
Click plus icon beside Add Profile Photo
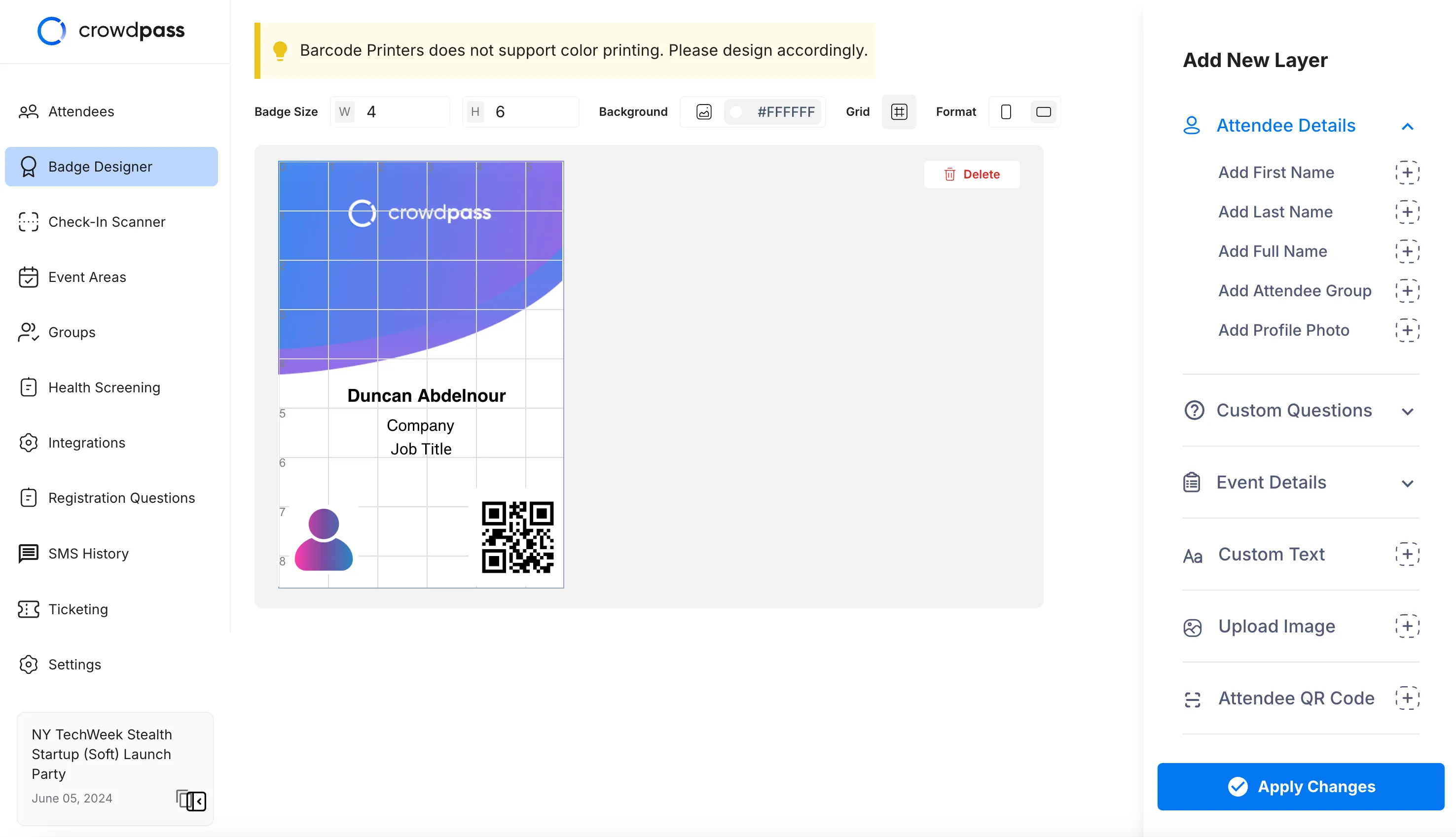[1407, 330]
